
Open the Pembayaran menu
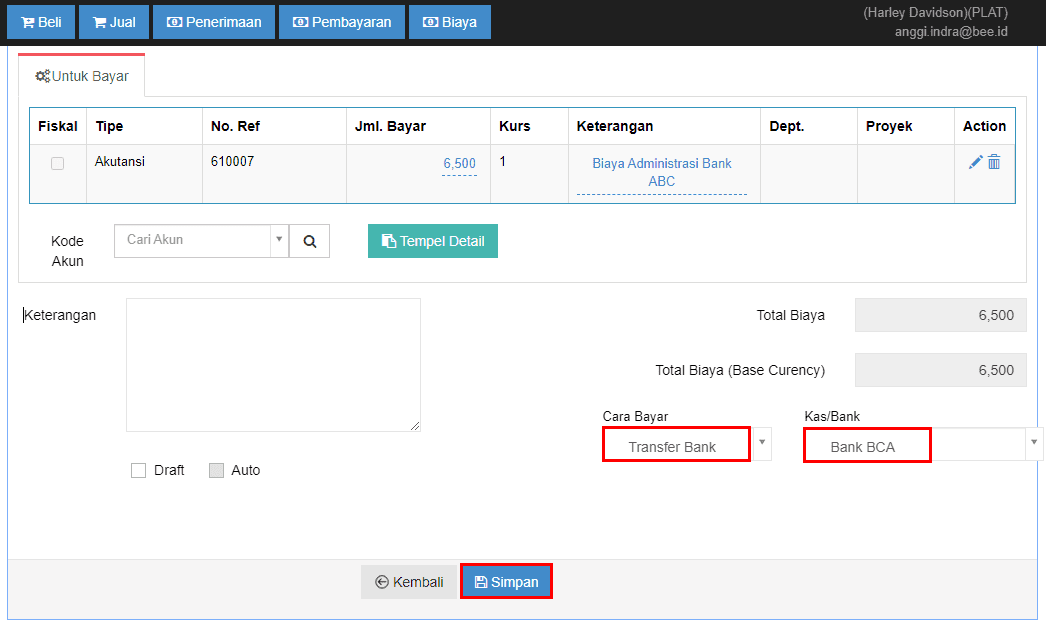[x=342, y=22]
